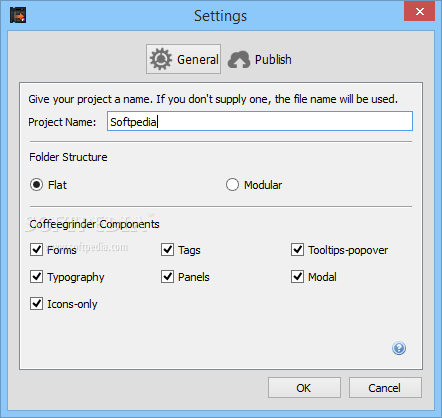Click the Publish cloud upload icon
The width and height of the screenshot is (442, 418).
click(239, 60)
